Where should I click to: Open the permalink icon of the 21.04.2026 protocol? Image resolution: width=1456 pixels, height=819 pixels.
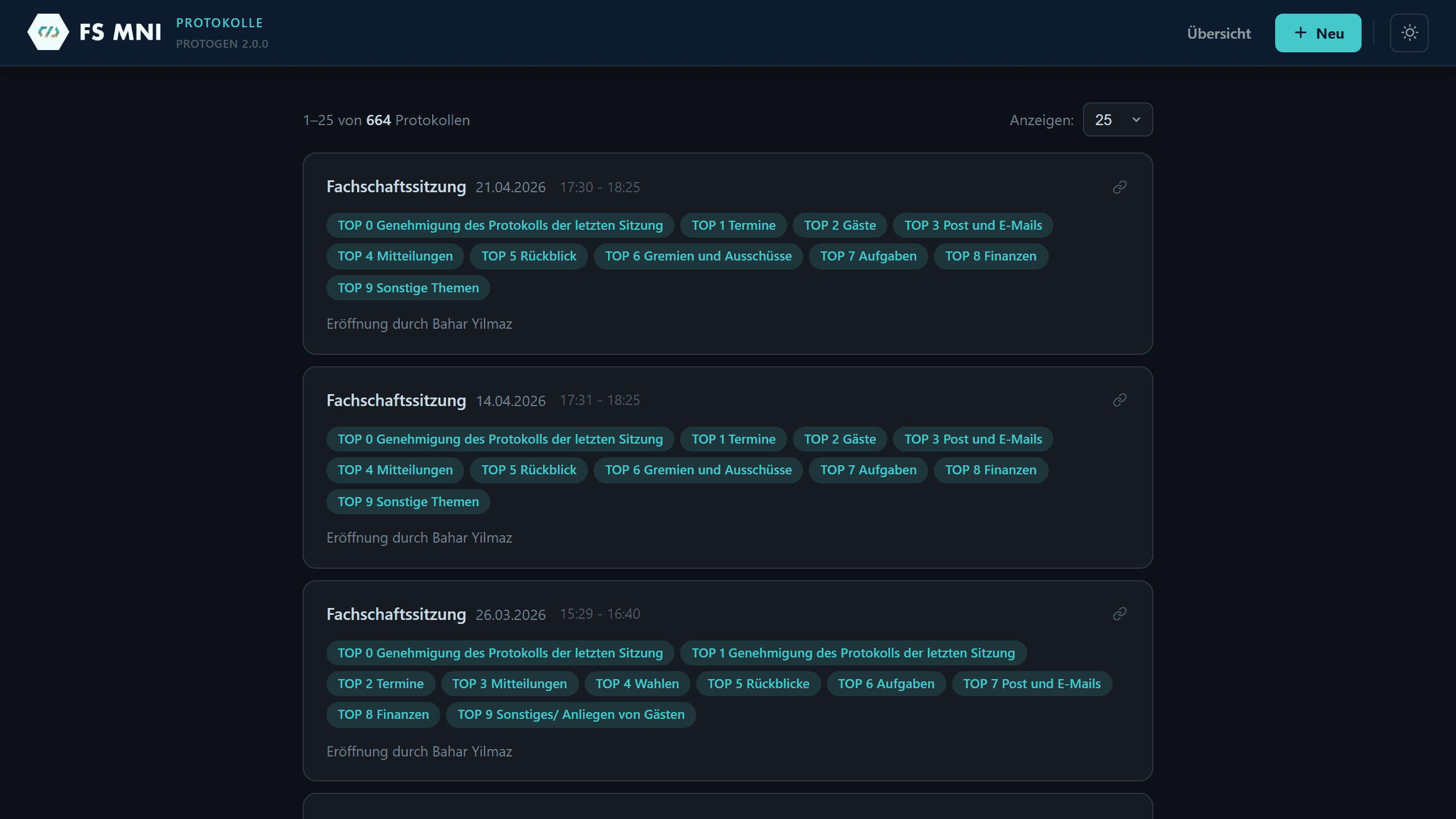pyautogui.click(x=1119, y=186)
